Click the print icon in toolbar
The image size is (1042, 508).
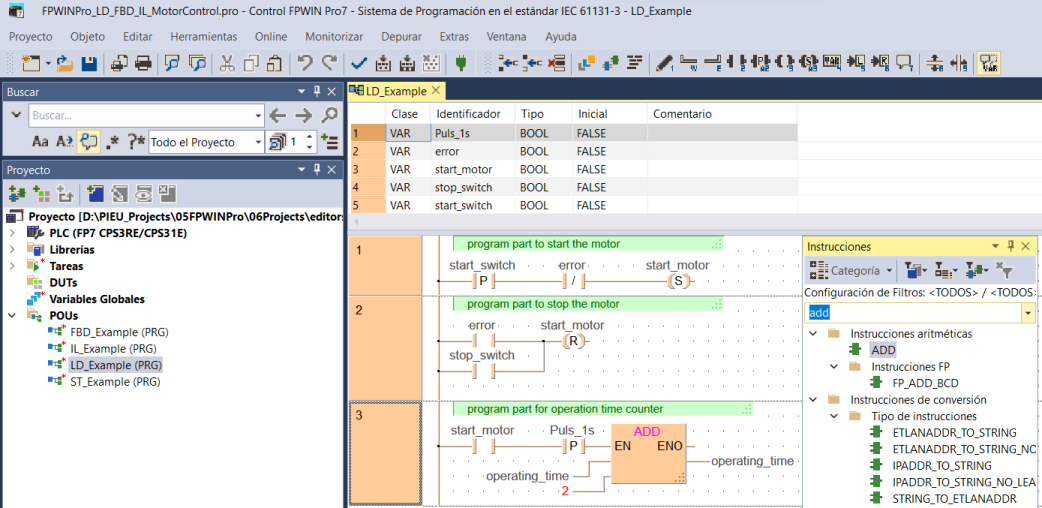pyautogui.click(x=143, y=64)
